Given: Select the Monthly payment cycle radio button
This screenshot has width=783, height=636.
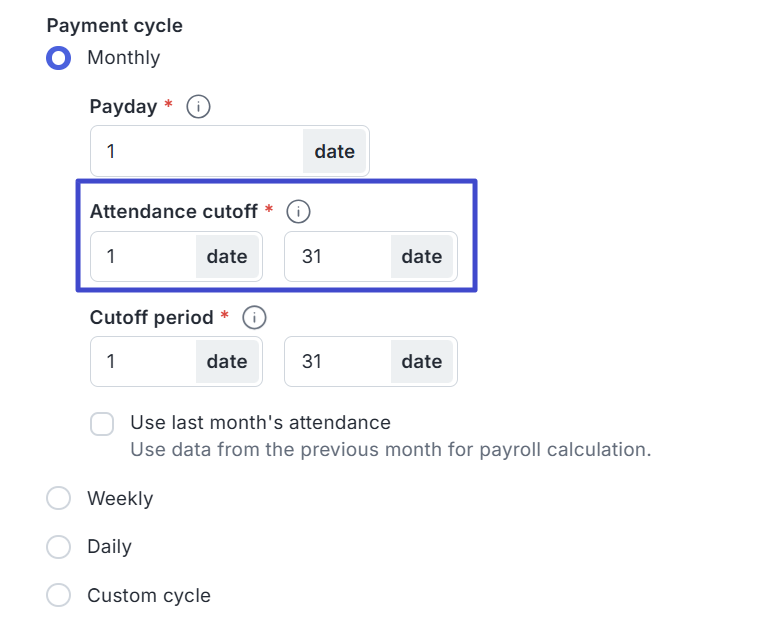Looking at the screenshot, I should [59, 58].
